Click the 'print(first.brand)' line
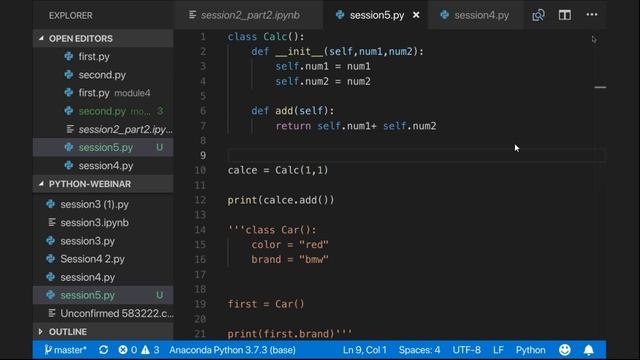640x360 pixels. tap(290, 334)
